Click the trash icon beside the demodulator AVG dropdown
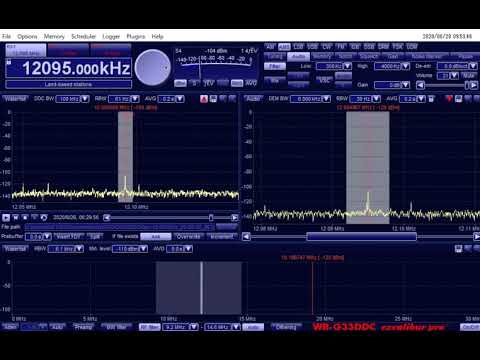Image resolution: width=480 pixels, height=360 pixels. [x=431, y=99]
